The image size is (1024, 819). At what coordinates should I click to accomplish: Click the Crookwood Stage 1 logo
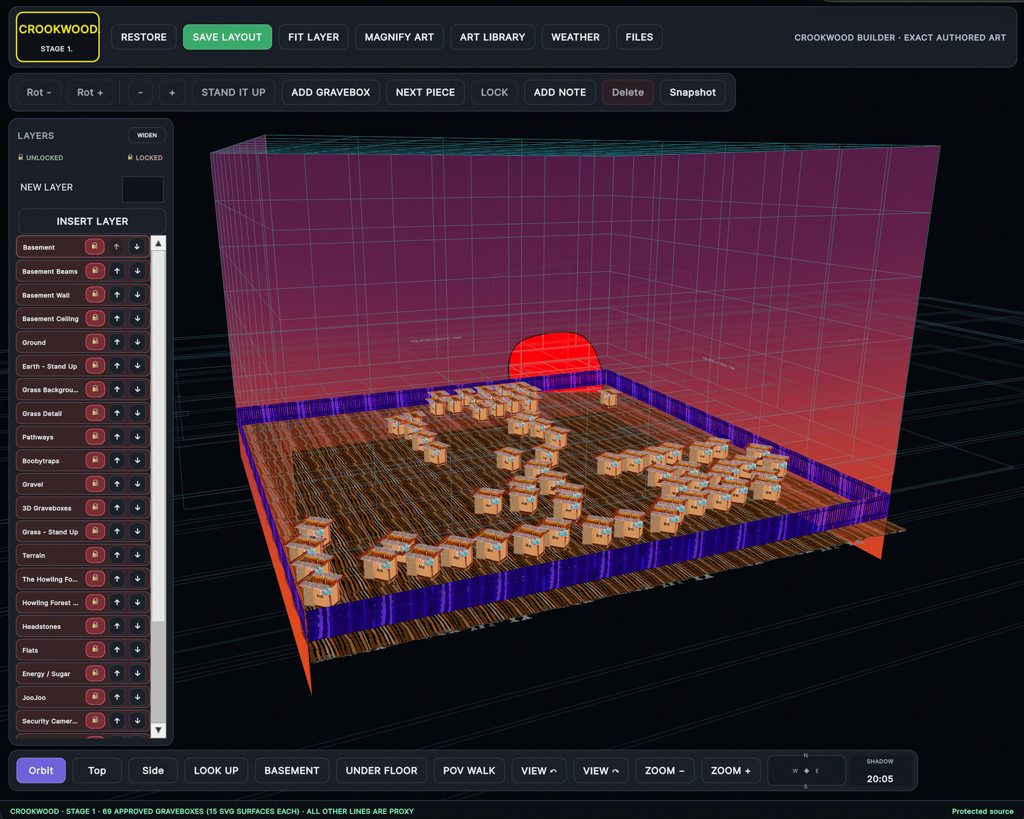(57, 37)
